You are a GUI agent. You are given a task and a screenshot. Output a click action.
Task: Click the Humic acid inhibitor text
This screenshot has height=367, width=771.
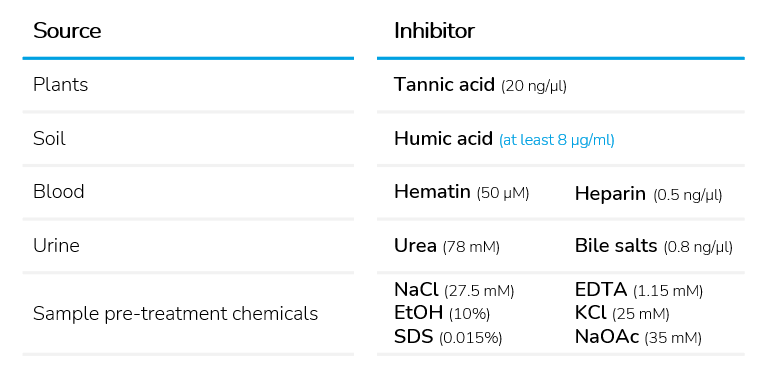(443, 139)
